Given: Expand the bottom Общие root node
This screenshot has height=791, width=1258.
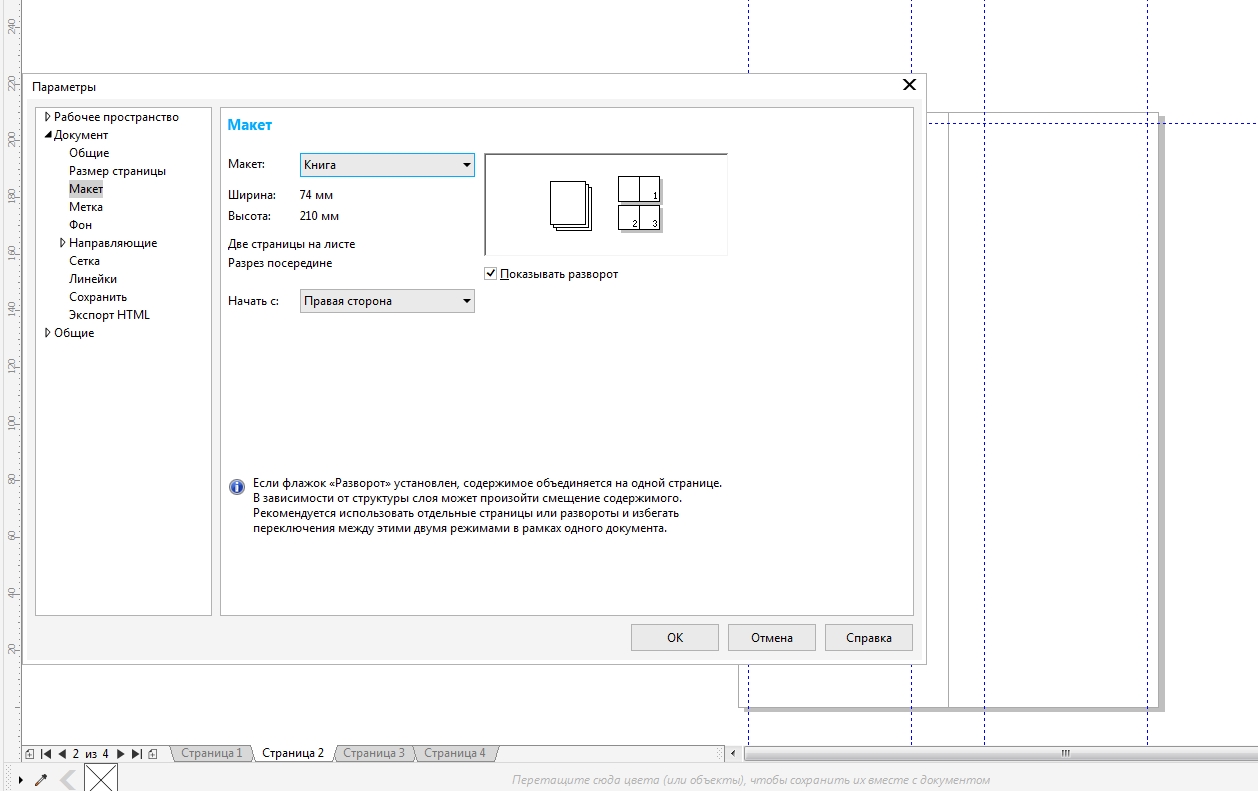Looking at the screenshot, I should (47, 333).
